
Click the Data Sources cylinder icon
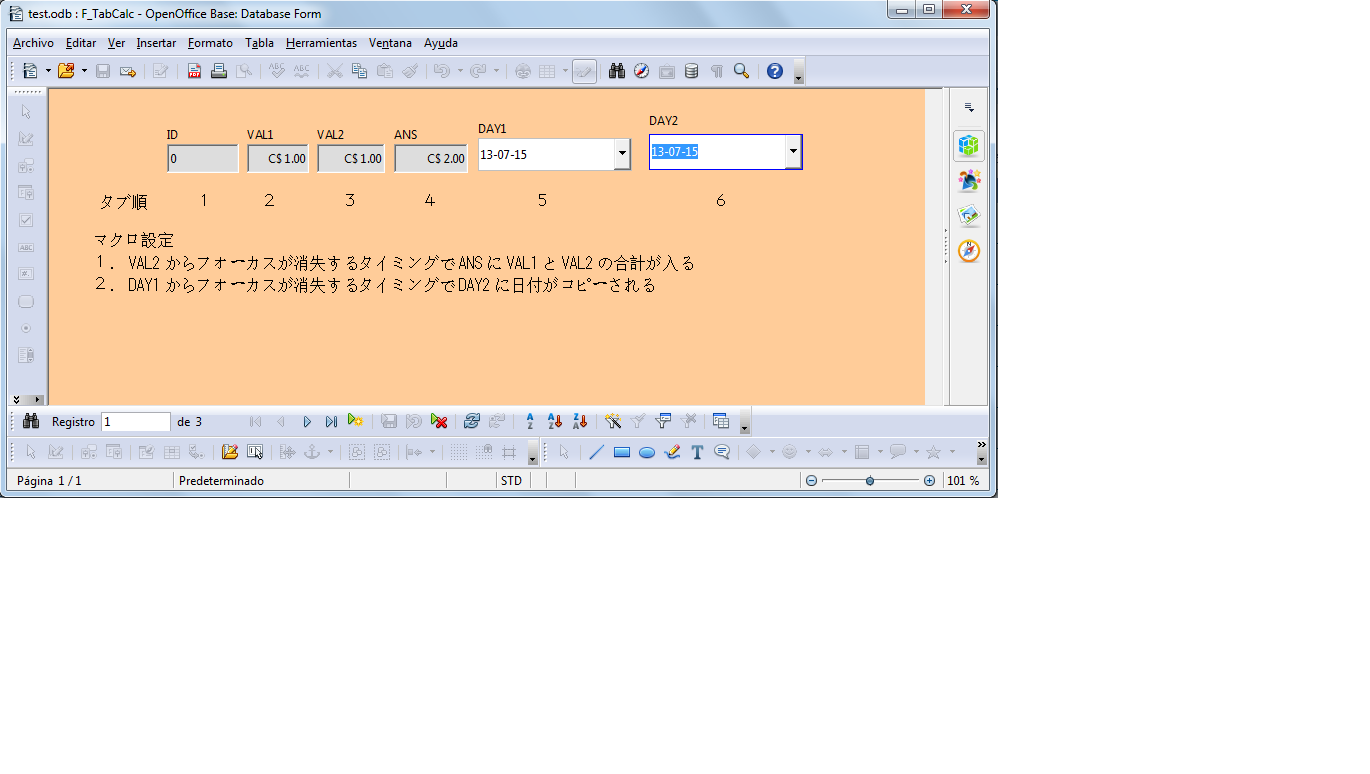pos(691,71)
